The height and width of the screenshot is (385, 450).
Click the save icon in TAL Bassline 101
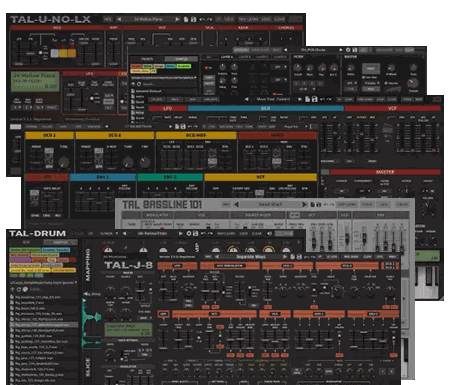click(319, 204)
